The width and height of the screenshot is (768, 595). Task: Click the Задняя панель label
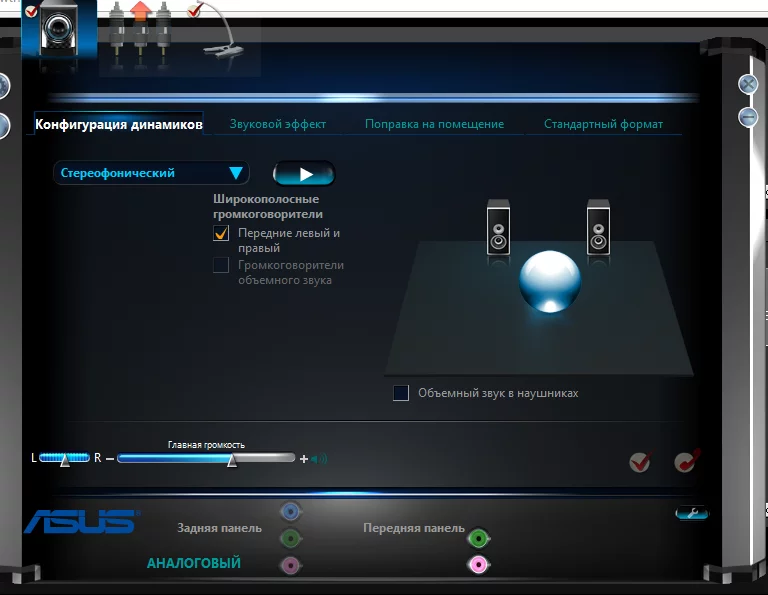click(219, 528)
